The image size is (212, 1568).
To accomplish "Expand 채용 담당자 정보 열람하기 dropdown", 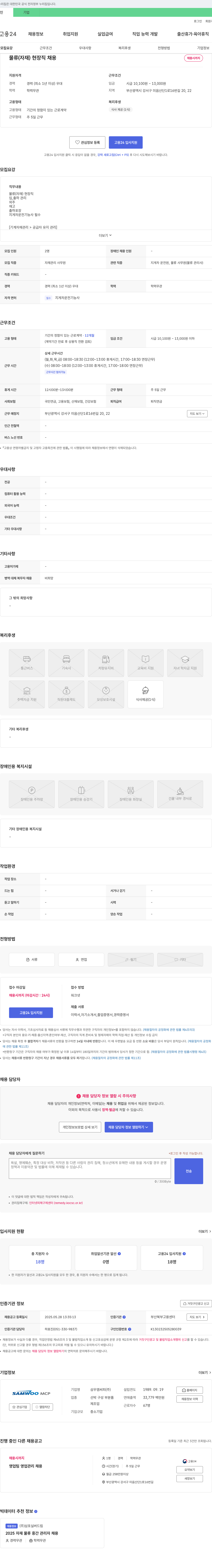I will [x=129, y=1127].
